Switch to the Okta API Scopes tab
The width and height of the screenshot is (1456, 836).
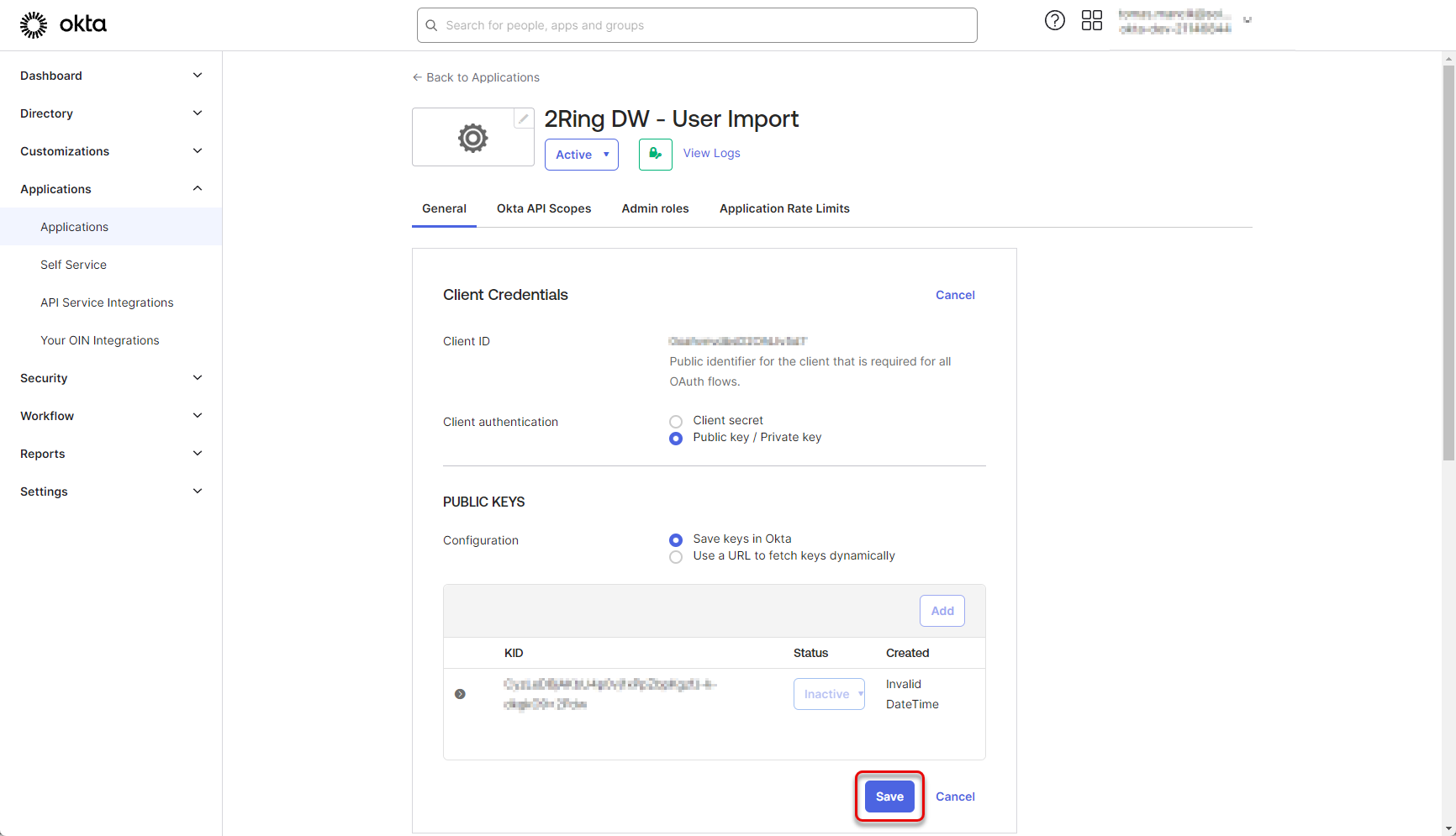(x=544, y=208)
